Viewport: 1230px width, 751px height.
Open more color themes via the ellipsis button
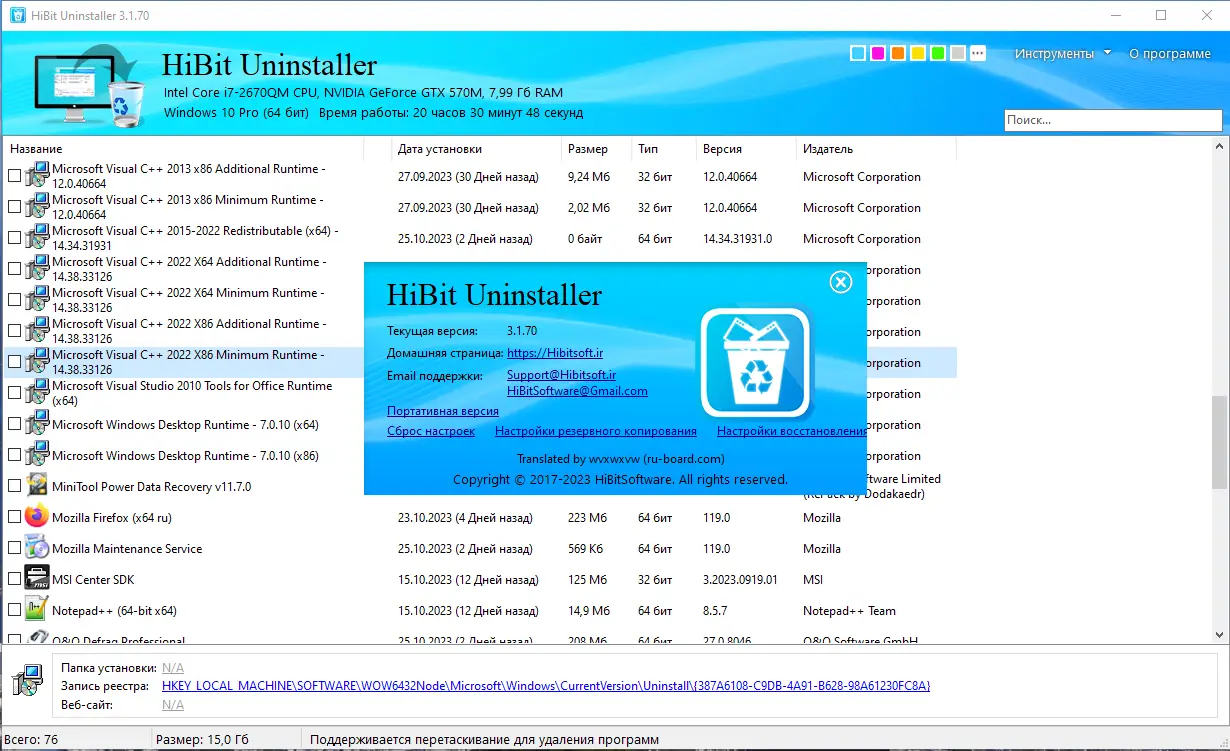tap(978, 53)
